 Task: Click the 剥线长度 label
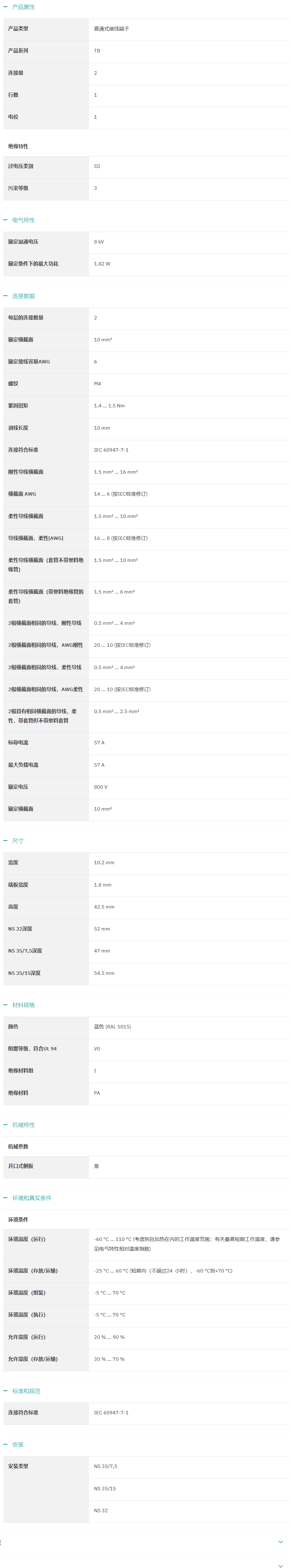tap(18, 428)
